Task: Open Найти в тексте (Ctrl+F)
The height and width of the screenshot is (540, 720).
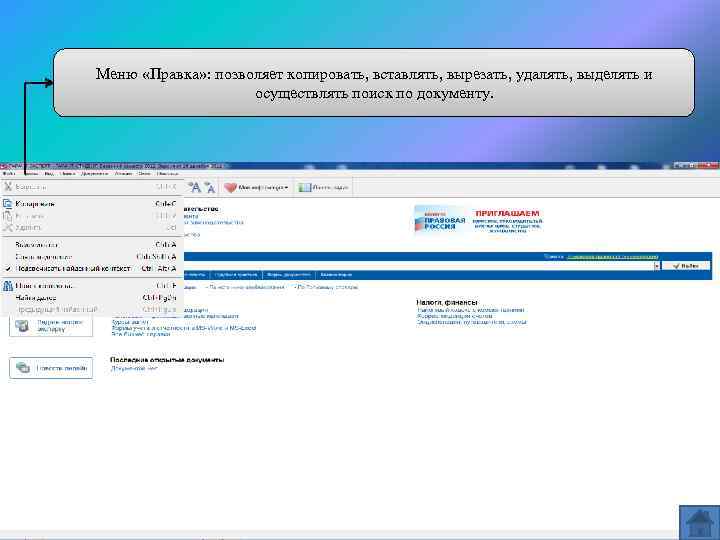Action: click(90, 286)
